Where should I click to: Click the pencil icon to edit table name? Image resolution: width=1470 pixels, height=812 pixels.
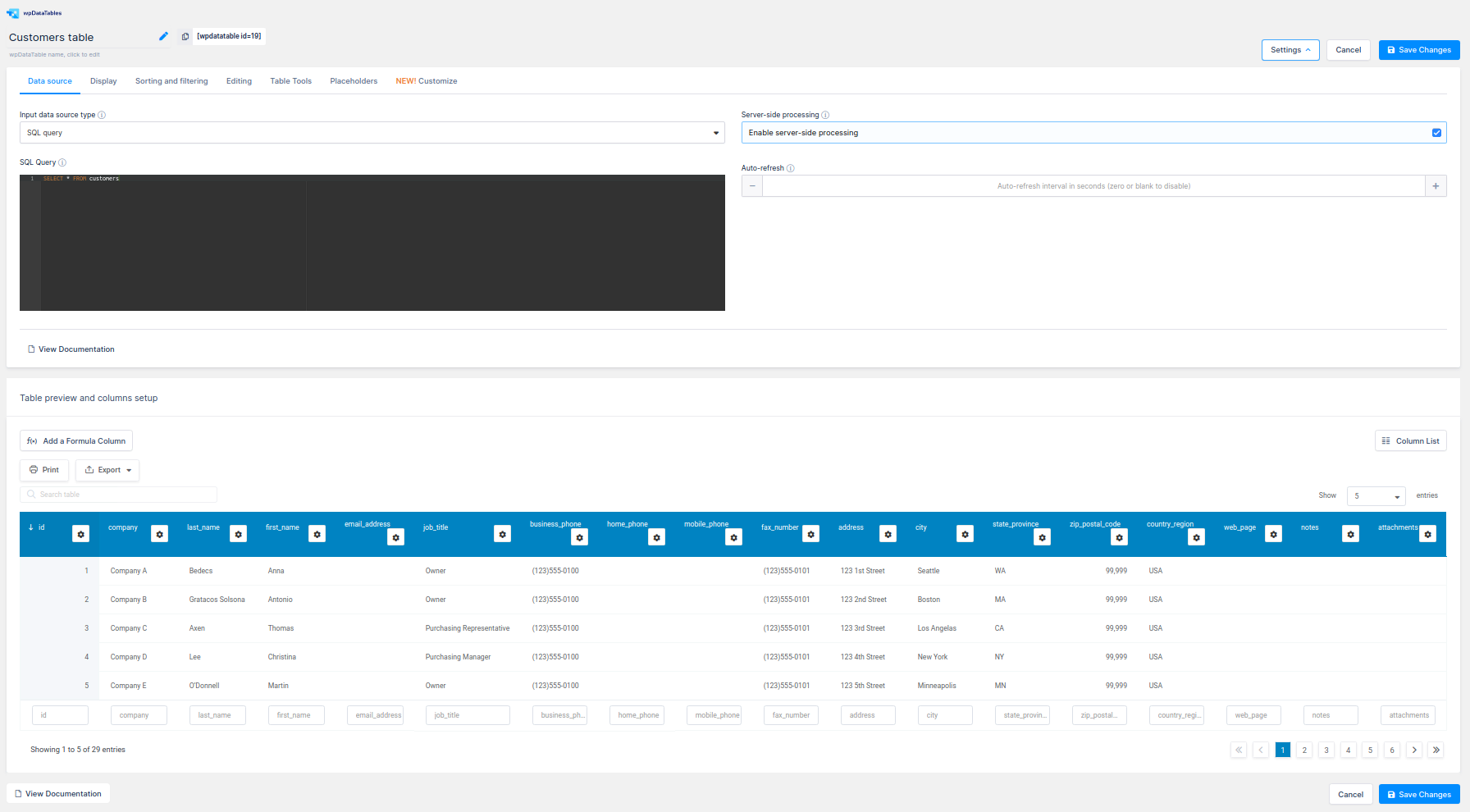click(x=163, y=36)
